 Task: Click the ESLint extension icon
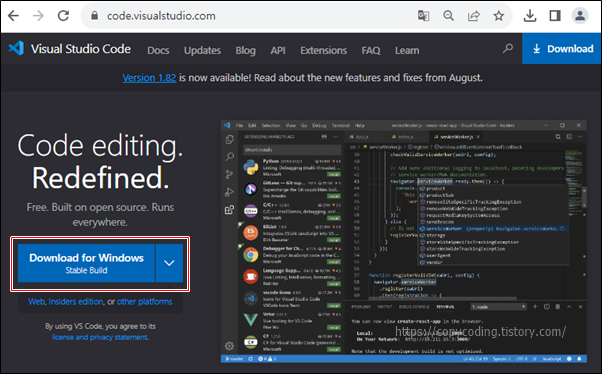point(251,232)
